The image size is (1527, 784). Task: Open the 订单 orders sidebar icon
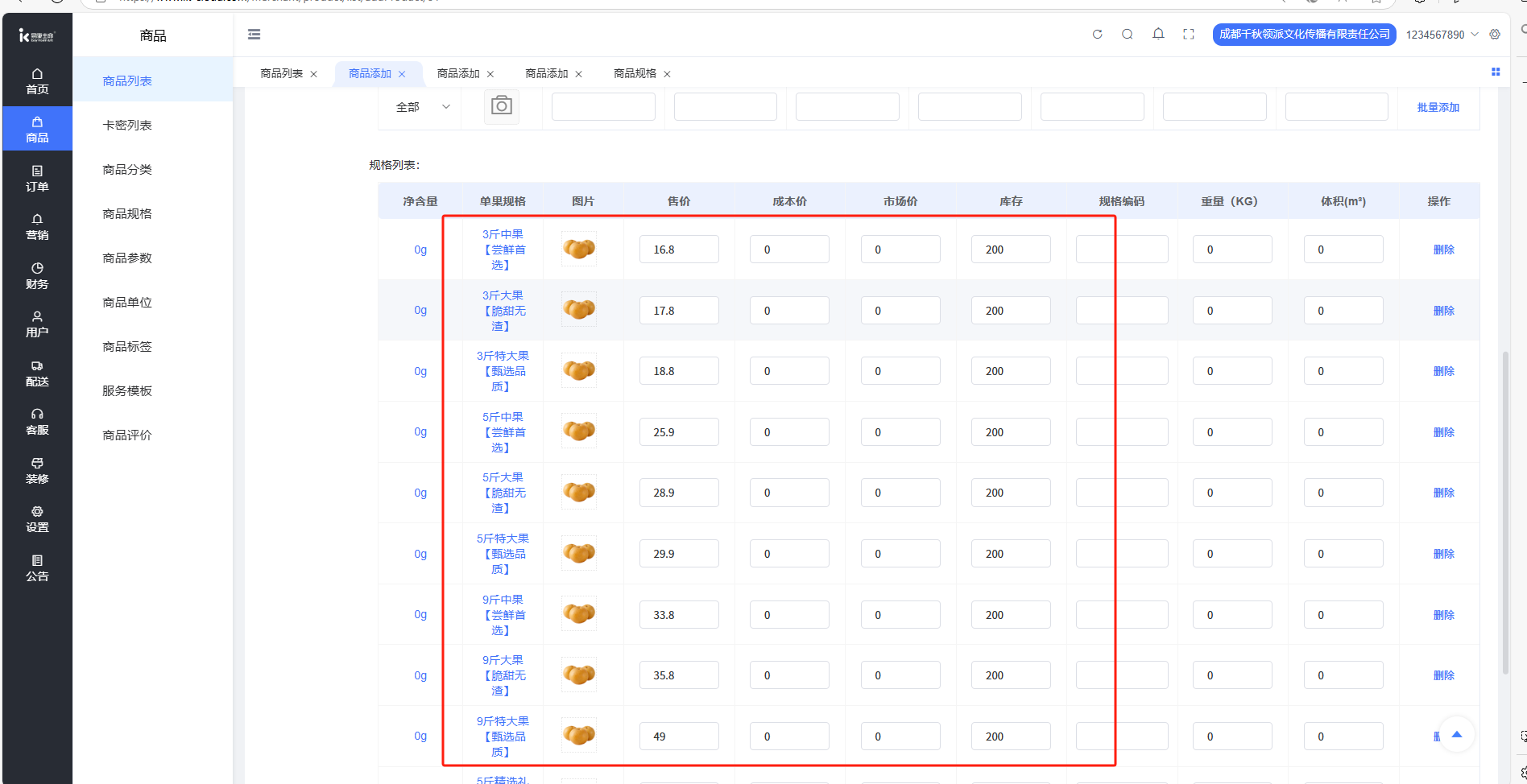pyautogui.click(x=37, y=178)
